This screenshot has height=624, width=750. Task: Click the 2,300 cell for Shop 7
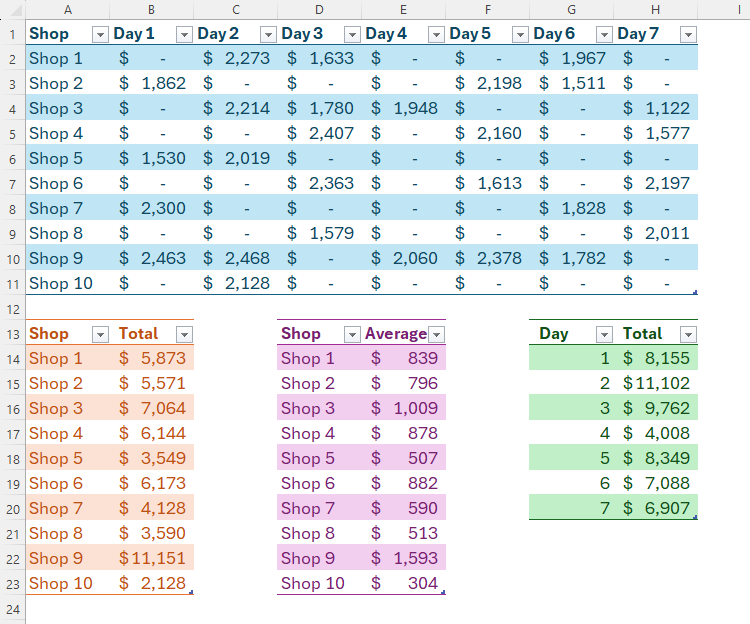151,208
